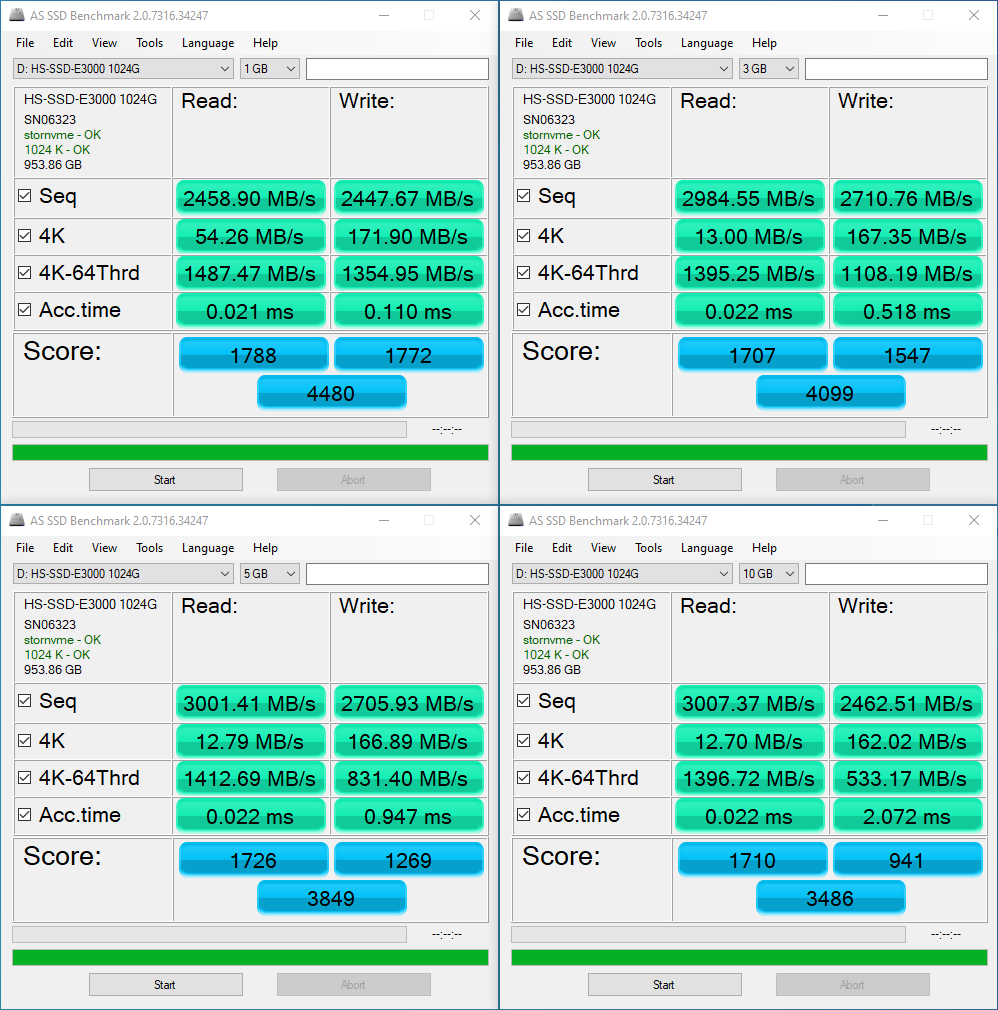Open the drive selector in the 1 GB window
The image size is (998, 1010).
point(123,69)
